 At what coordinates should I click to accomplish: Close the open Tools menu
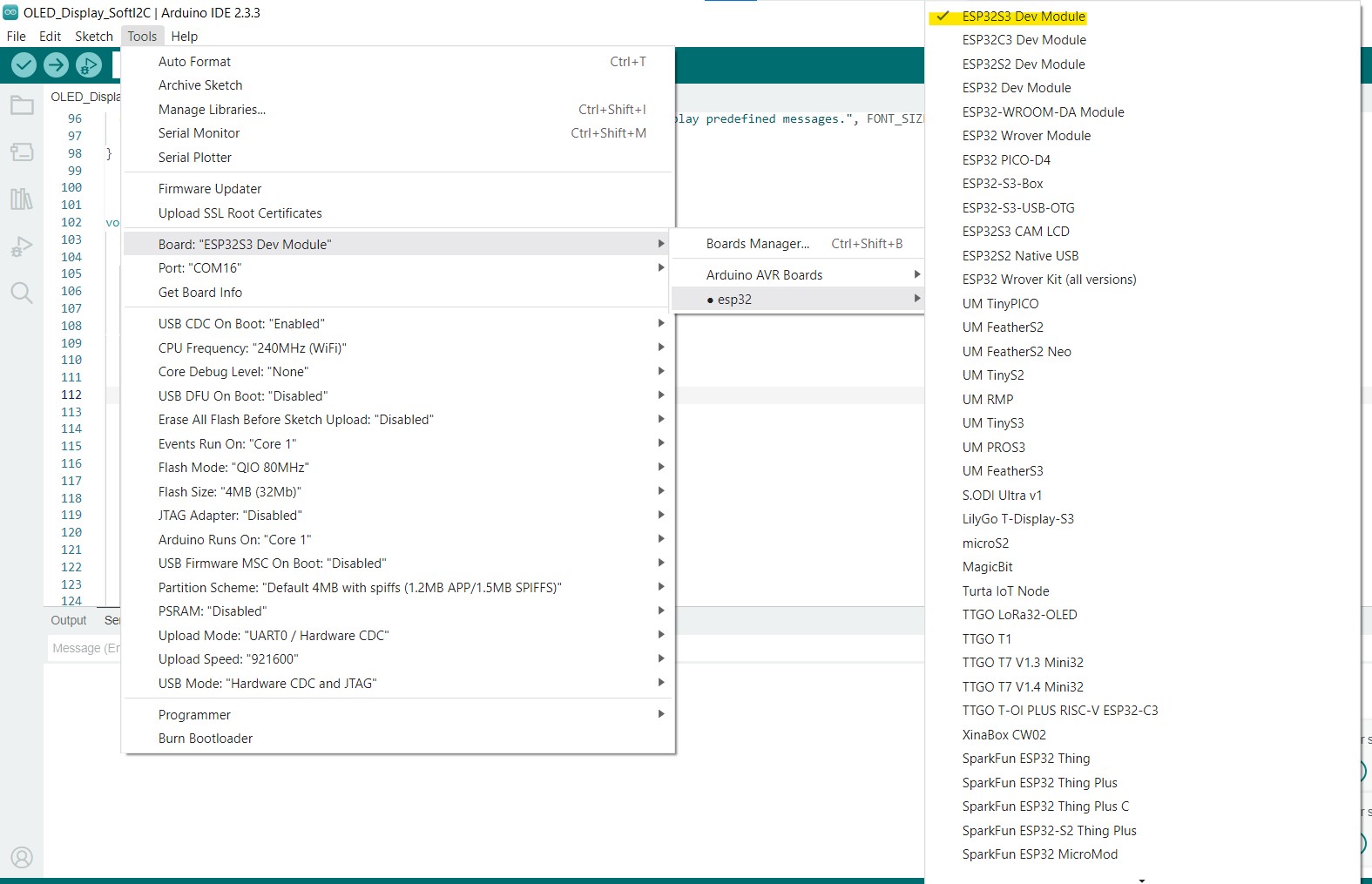[142, 37]
